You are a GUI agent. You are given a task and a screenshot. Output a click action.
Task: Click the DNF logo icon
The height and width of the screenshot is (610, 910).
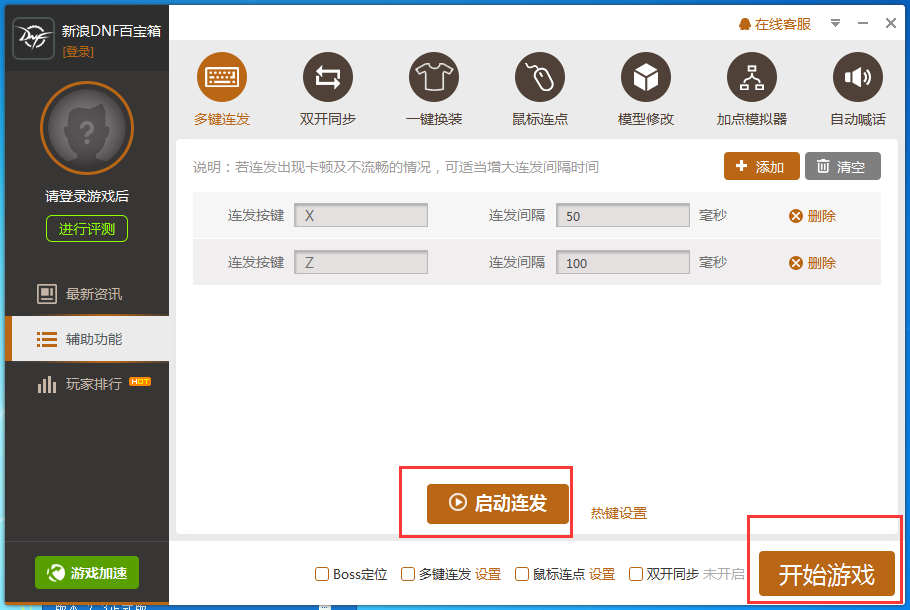(x=33, y=38)
